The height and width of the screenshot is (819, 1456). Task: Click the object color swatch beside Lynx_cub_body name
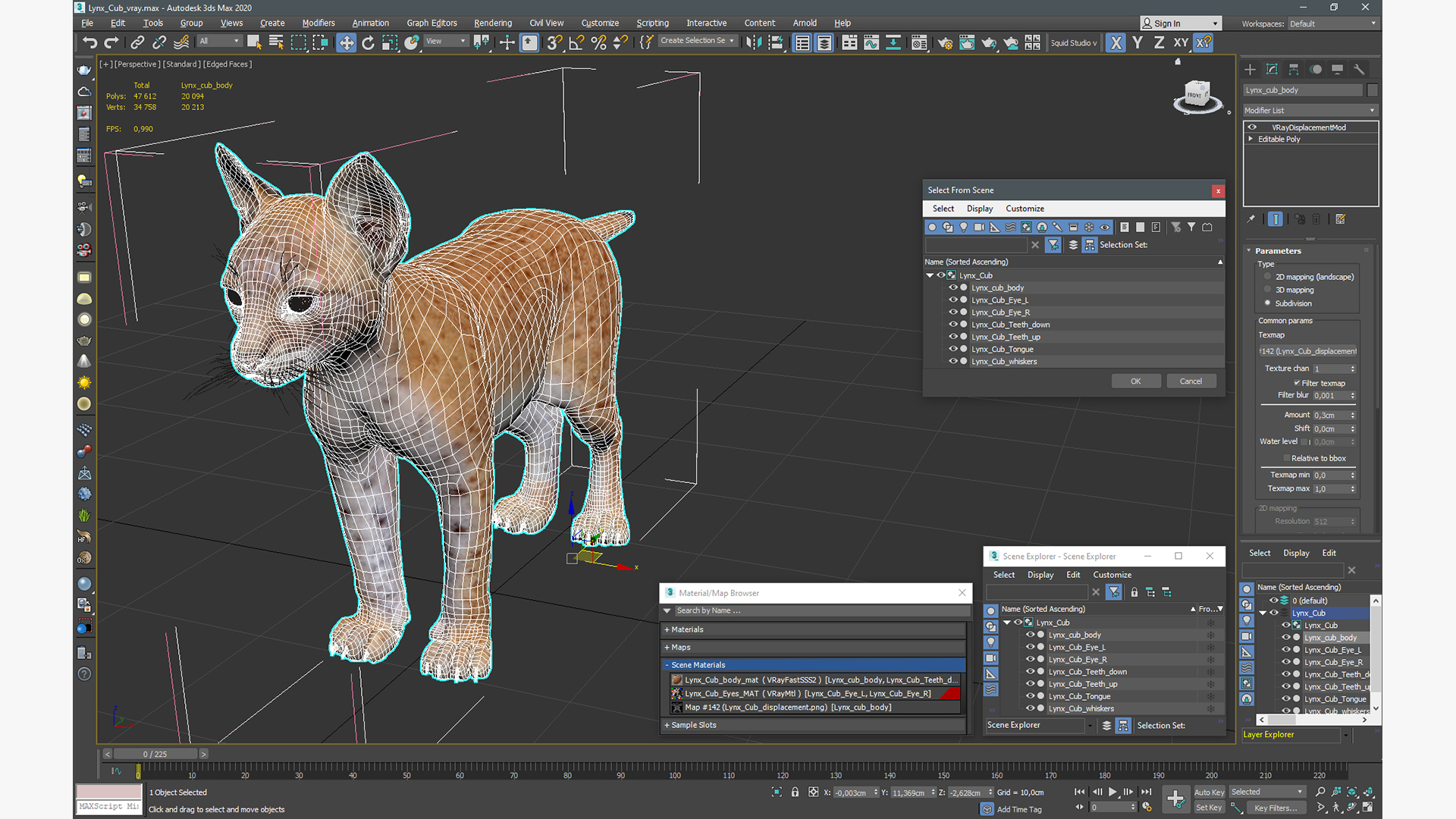(1372, 90)
